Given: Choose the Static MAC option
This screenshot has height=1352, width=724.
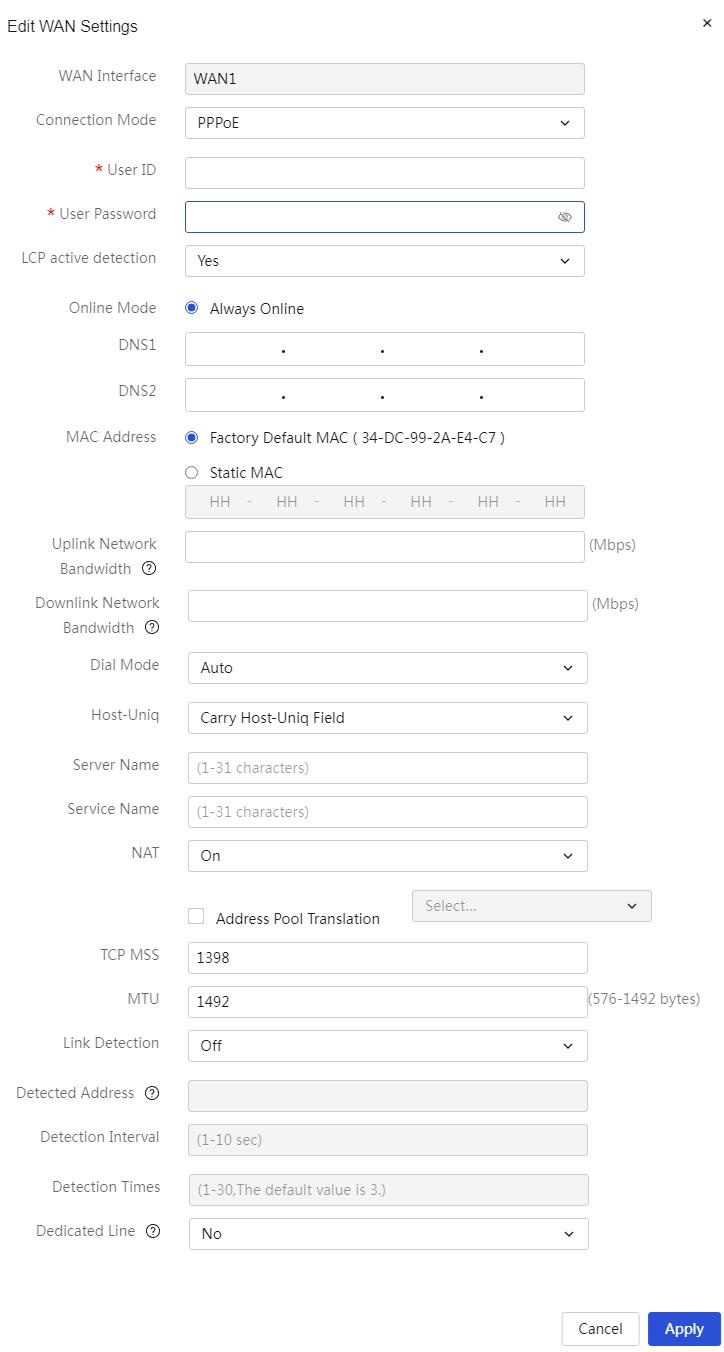Looking at the screenshot, I should pos(192,473).
